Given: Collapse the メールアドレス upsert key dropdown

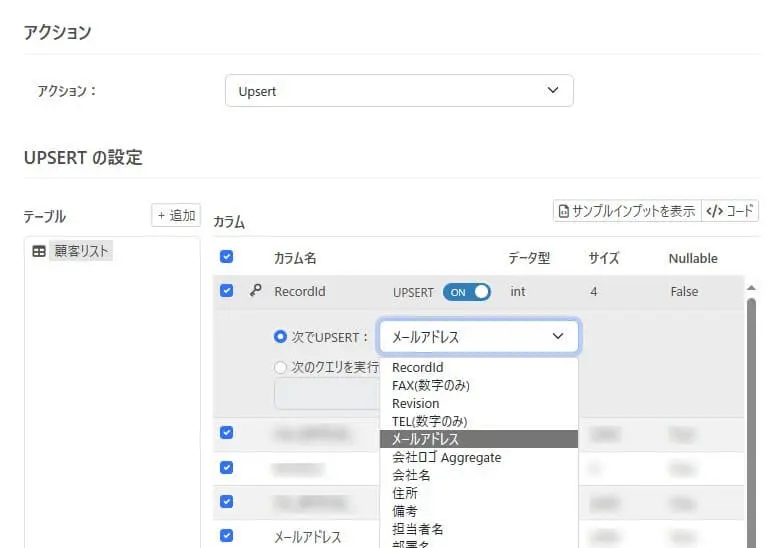Looking at the screenshot, I should click(479, 336).
